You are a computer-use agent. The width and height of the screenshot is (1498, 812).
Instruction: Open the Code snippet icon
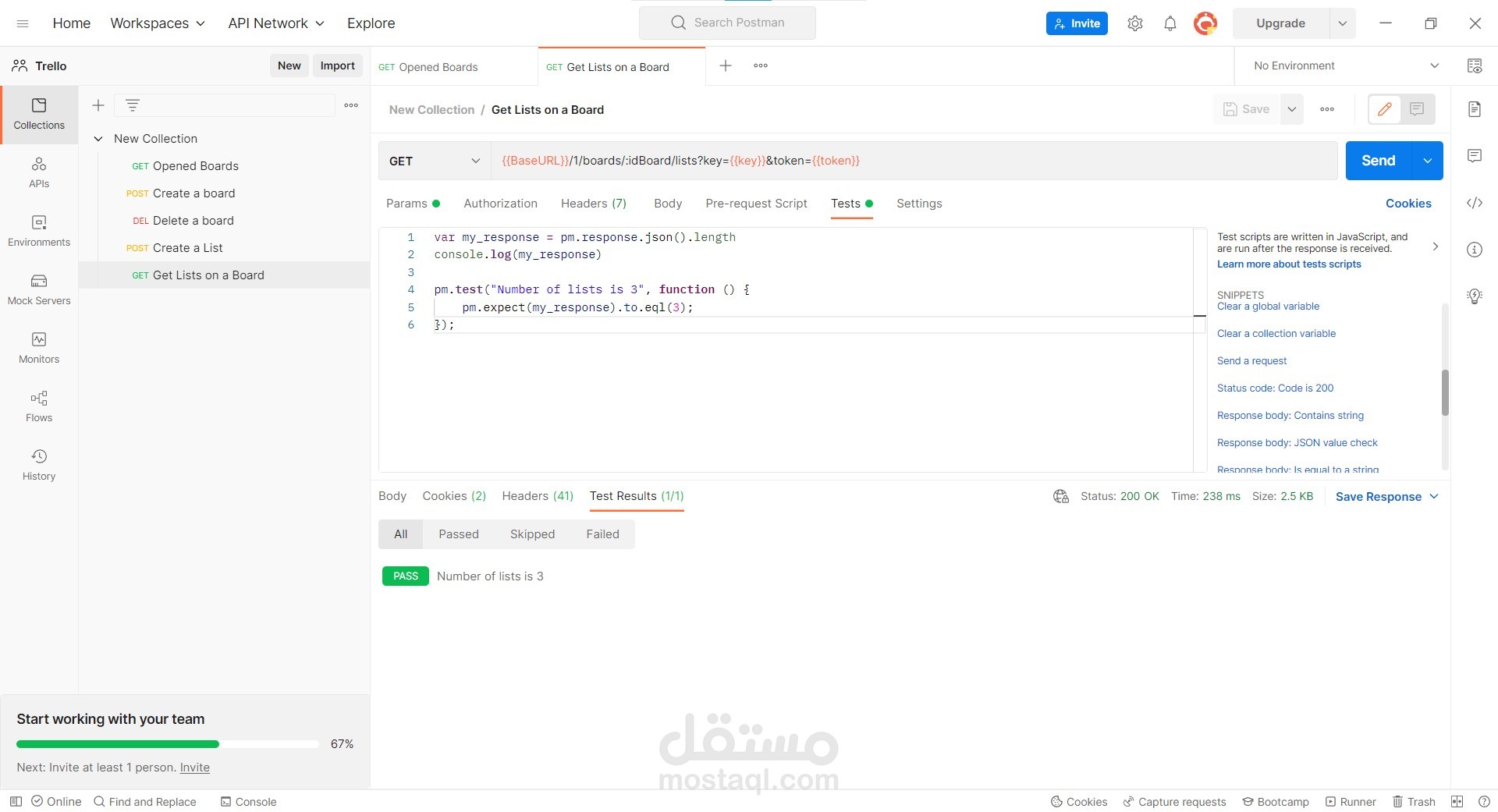click(1475, 203)
